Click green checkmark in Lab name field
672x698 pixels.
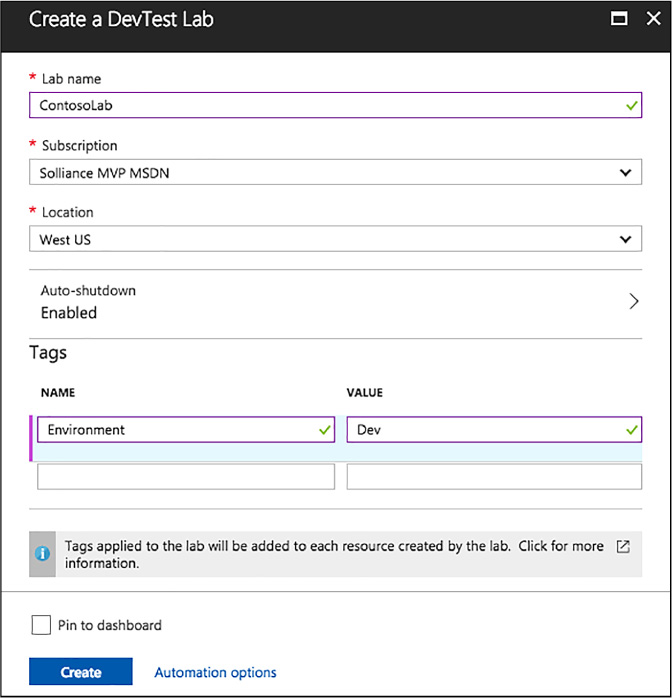632,106
